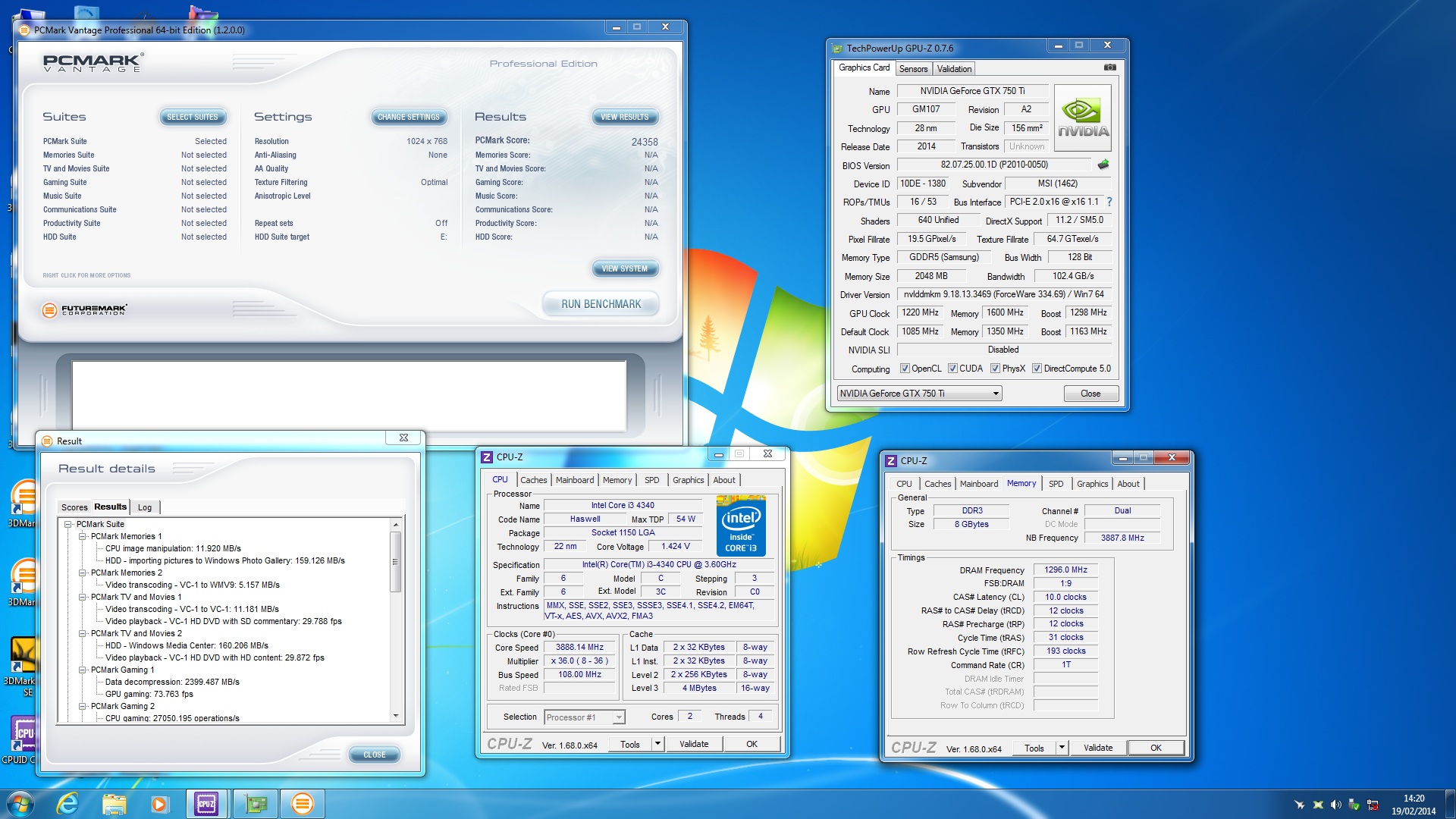Screen dimensions: 1456x819
Task: Click the Result tree scroll down arrow
Action: tap(396, 716)
